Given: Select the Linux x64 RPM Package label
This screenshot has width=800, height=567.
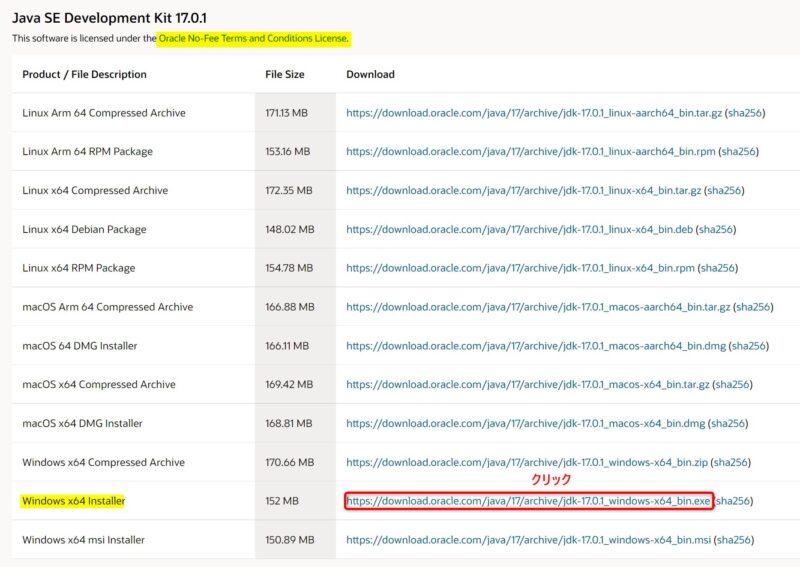Looking at the screenshot, I should pyautogui.click(x=79, y=268).
